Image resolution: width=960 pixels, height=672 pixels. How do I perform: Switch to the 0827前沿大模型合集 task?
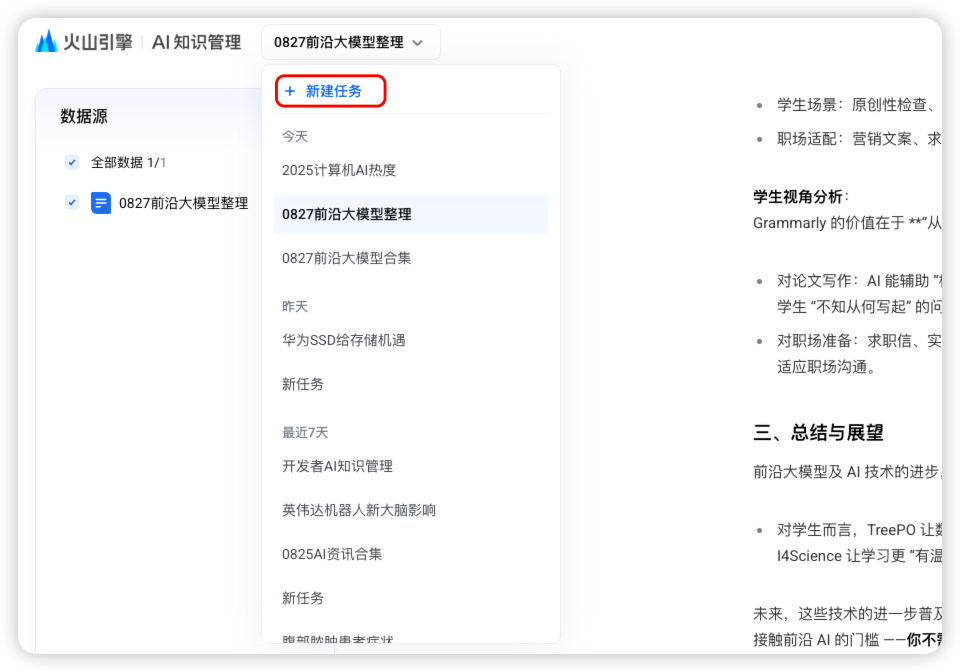tap(411, 258)
